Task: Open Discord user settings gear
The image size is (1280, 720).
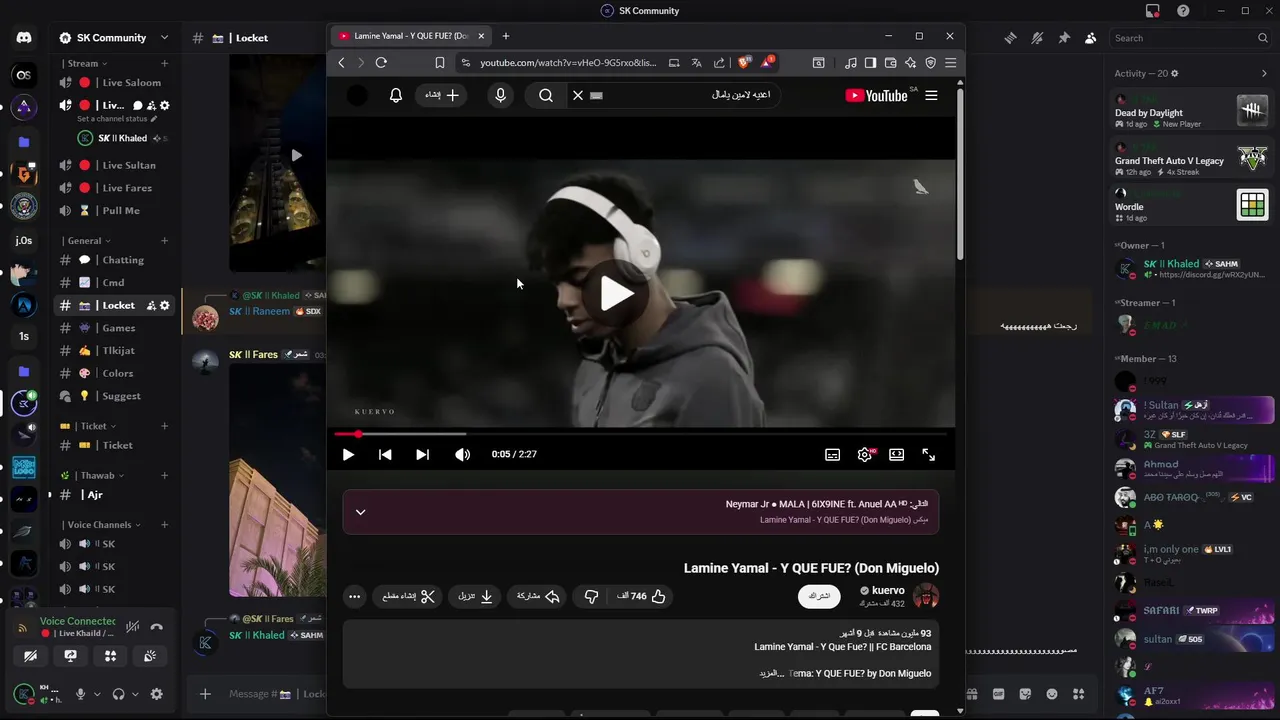Action: tap(157, 694)
